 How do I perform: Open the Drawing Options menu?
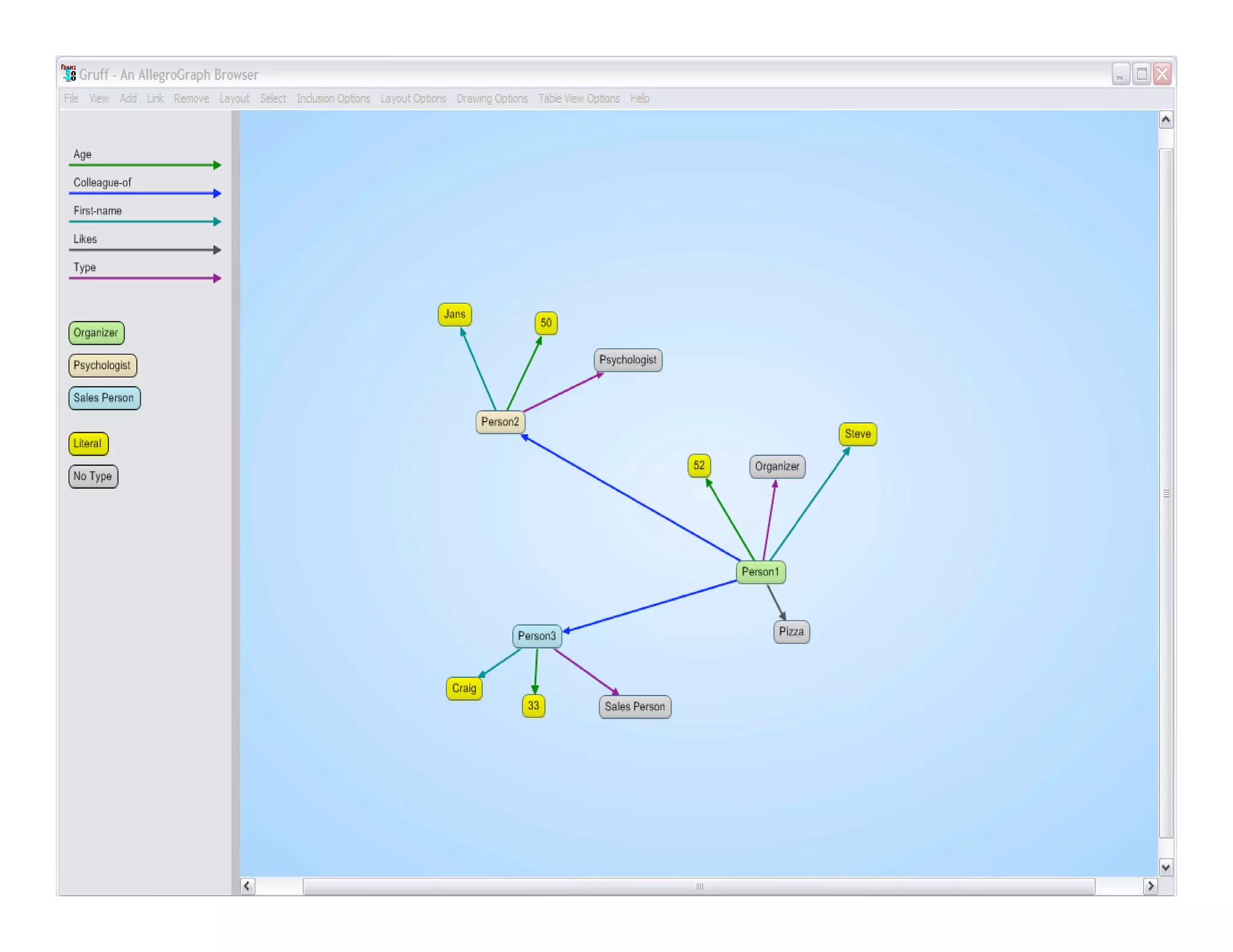coord(491,99)
